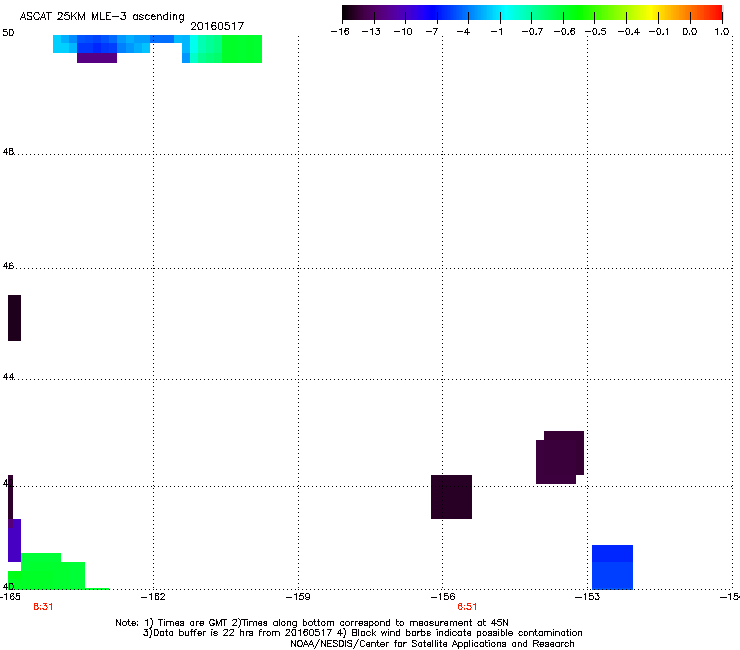
Task: Click the dark rectangle between latitudes 44 and 46
Action: click(x=14, y=318)
